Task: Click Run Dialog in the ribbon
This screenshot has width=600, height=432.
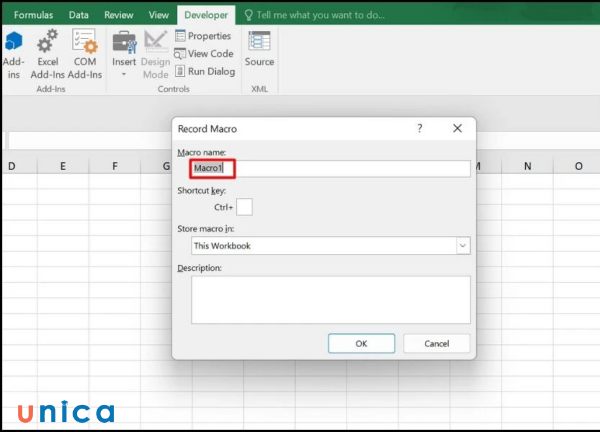Action: [x=204, y=71]
